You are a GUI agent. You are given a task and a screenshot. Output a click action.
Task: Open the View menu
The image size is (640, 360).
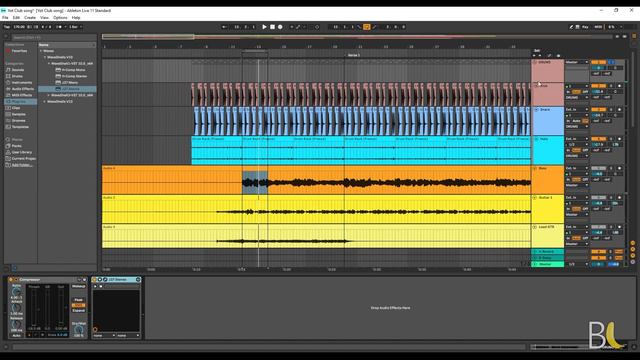coord(44,18)
